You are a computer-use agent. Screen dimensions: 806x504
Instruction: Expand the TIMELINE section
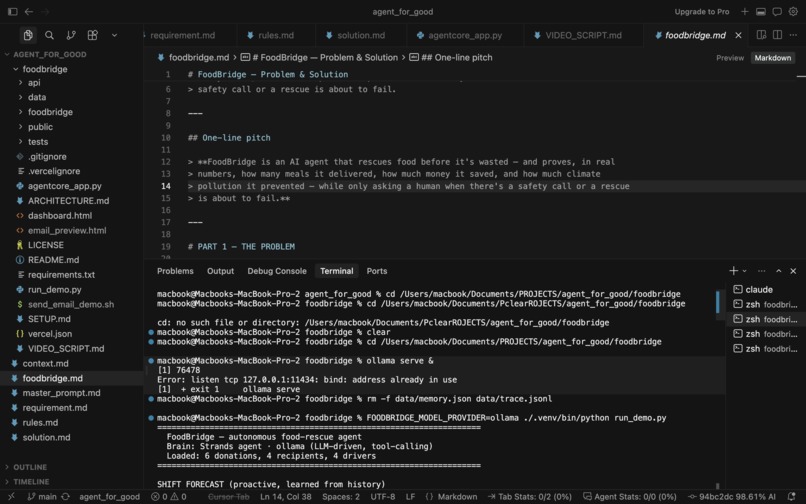pos(31,482)
